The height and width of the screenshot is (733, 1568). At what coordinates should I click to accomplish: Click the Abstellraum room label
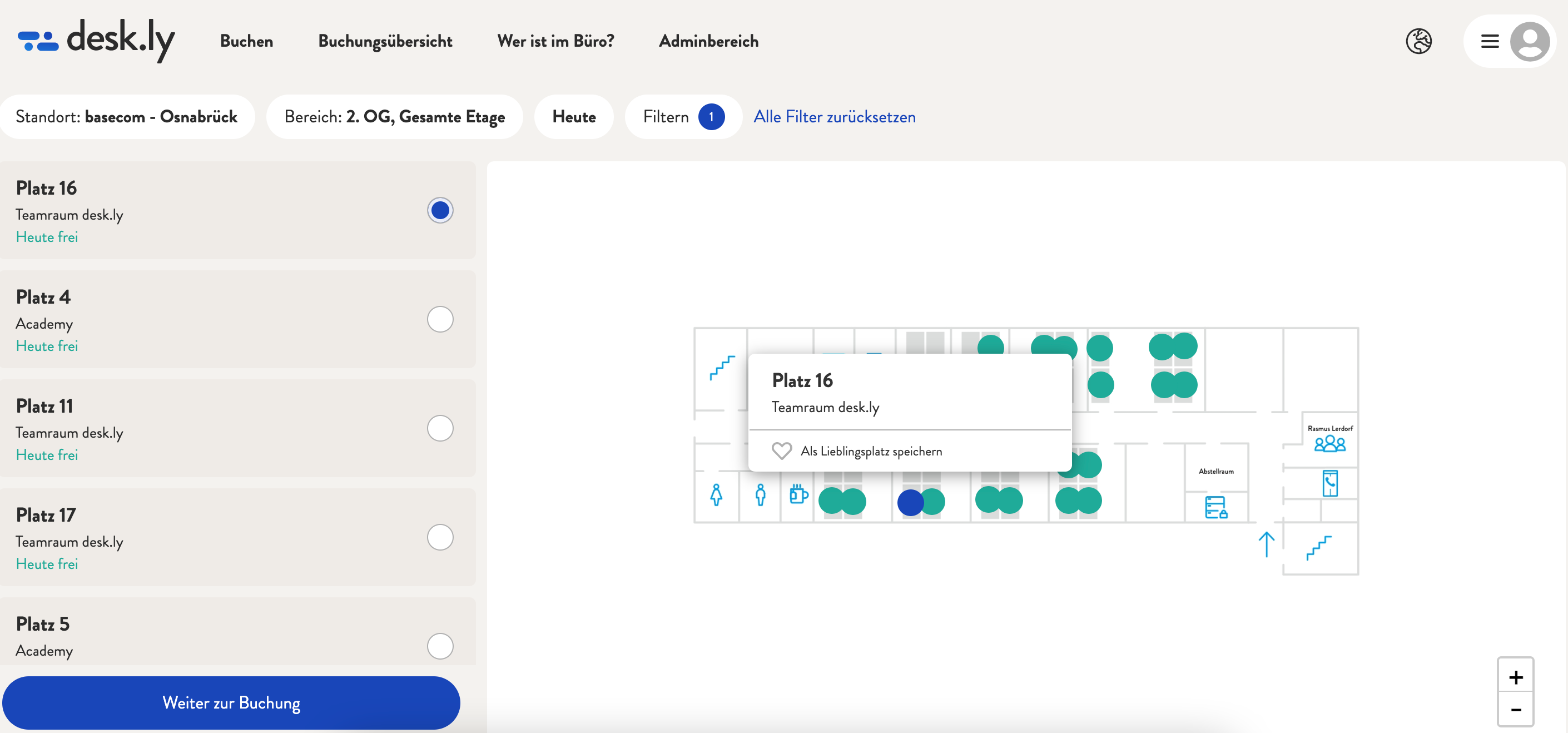pyautogui.click(x=1215, y=471)
